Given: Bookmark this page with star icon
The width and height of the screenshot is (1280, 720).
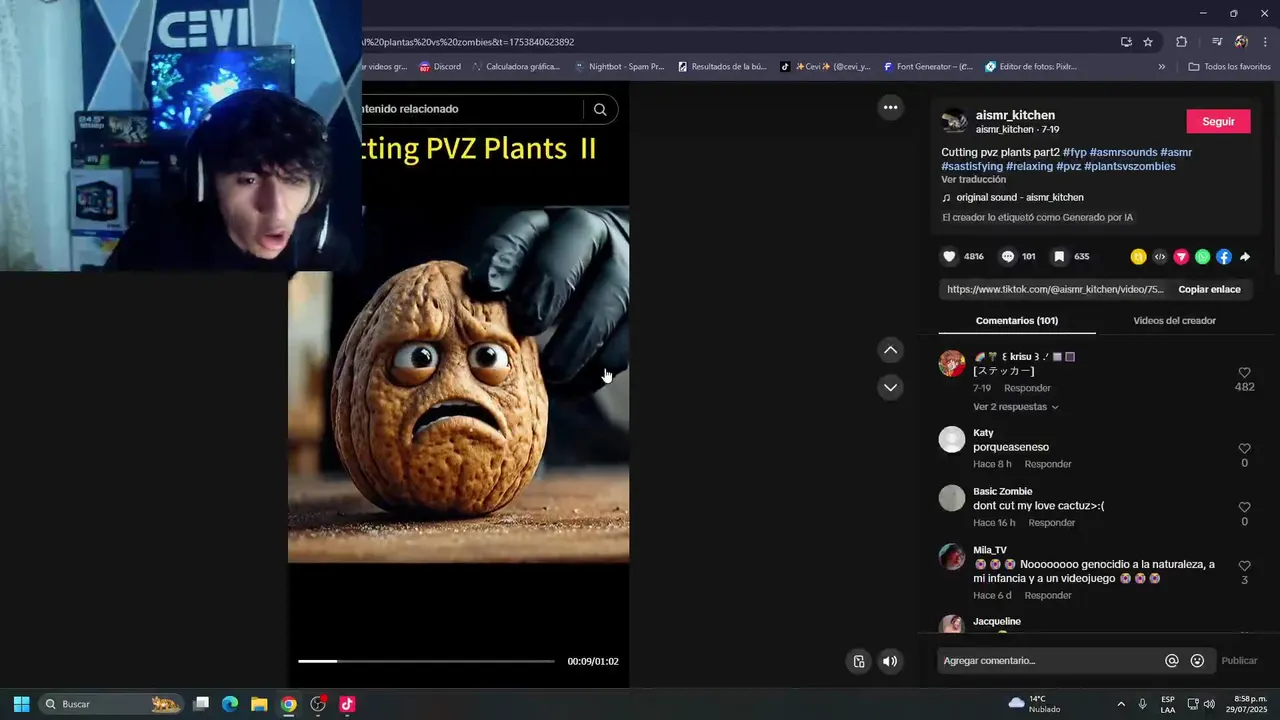Looking at the screenshot, I should 1148,42.
